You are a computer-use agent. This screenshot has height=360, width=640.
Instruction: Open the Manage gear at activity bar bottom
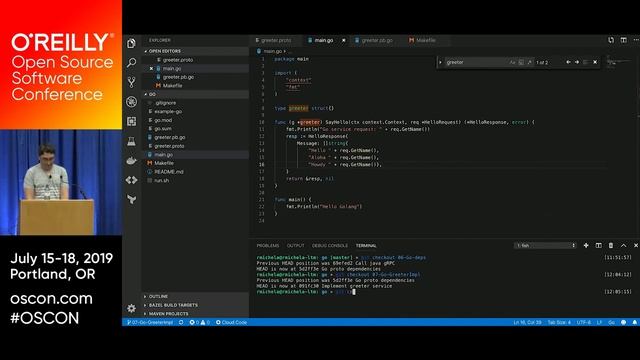[131, 308]
